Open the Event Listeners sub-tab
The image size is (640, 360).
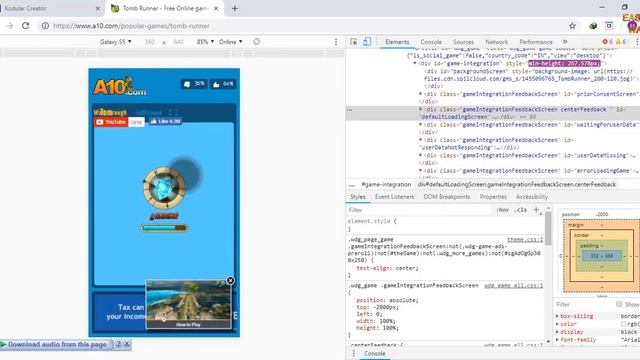394,197
